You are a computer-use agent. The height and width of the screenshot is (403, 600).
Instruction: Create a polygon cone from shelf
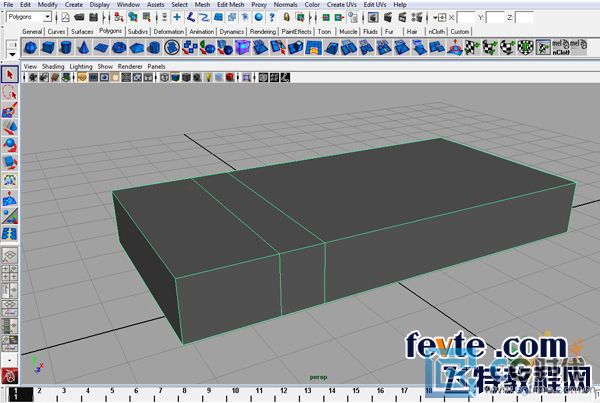(83, 48)
